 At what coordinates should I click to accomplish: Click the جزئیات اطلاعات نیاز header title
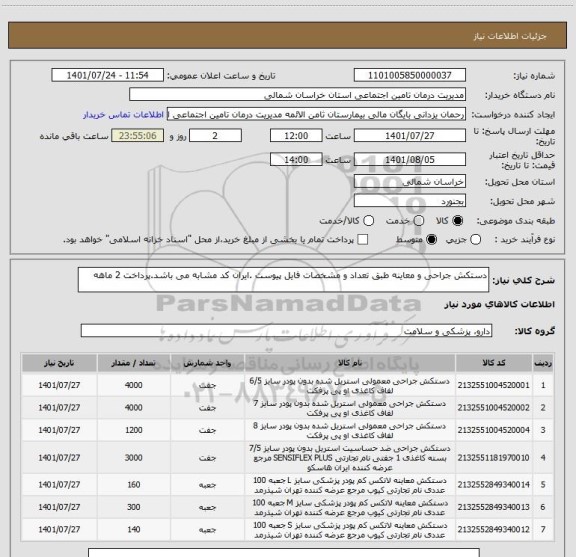pos(510,36)
